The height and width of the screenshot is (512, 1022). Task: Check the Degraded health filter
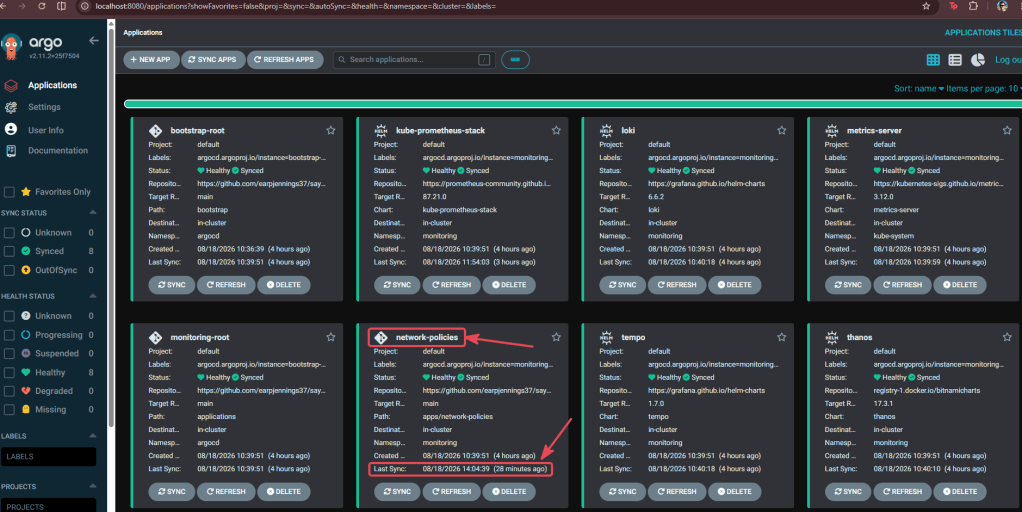tap(9, 391)
